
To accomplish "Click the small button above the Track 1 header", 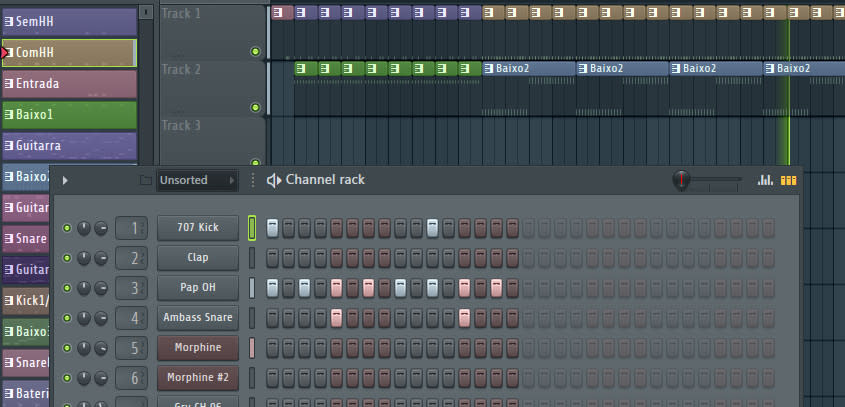I will click(x=146, y=12).
